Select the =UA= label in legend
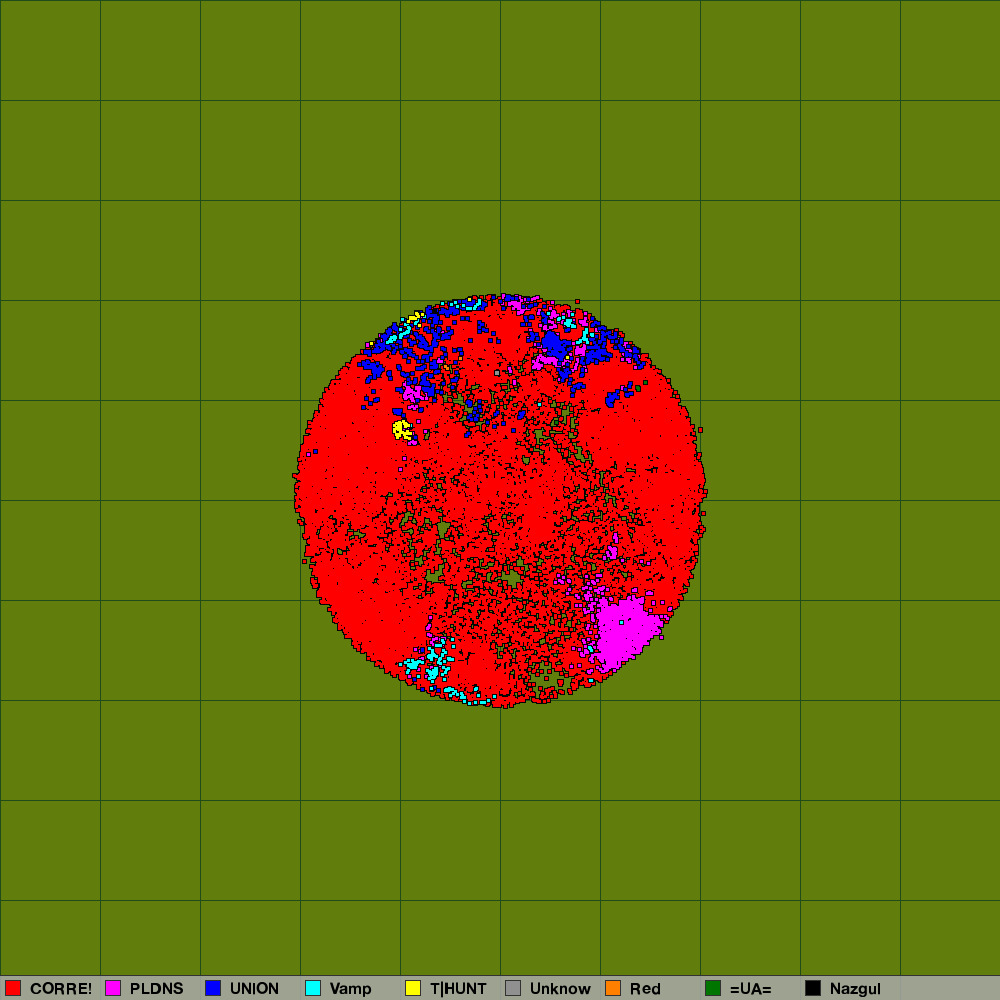Image resolution: width=1000 pixels, height=1000 pixels. pos(751,989)
